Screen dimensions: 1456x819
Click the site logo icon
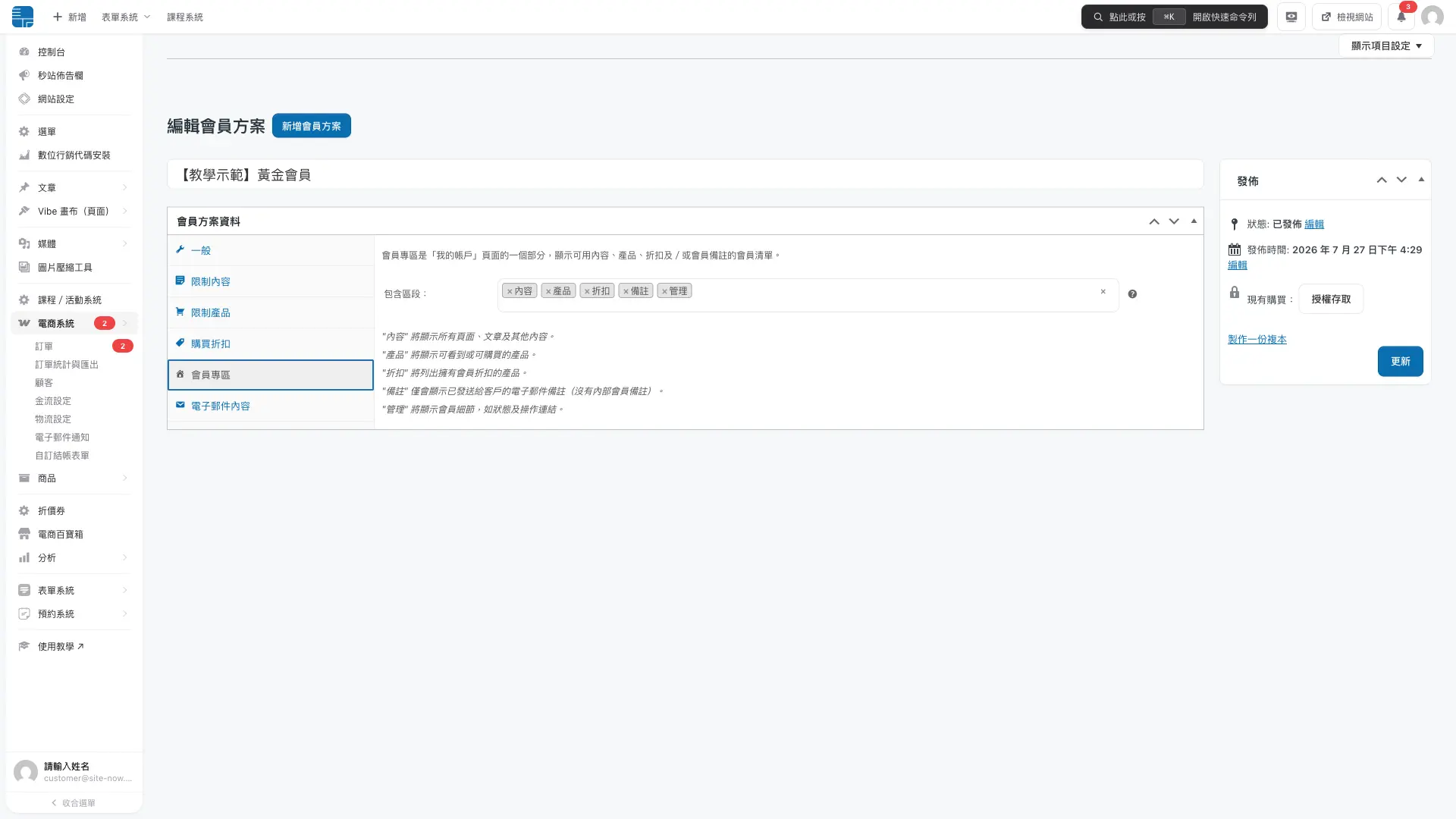[x=23, y=16]
